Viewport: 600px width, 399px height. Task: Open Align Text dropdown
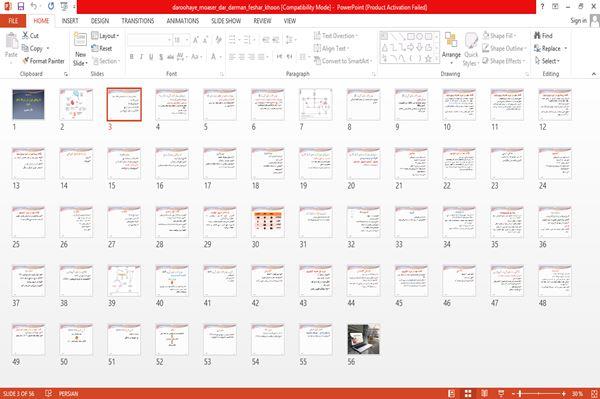332,48
